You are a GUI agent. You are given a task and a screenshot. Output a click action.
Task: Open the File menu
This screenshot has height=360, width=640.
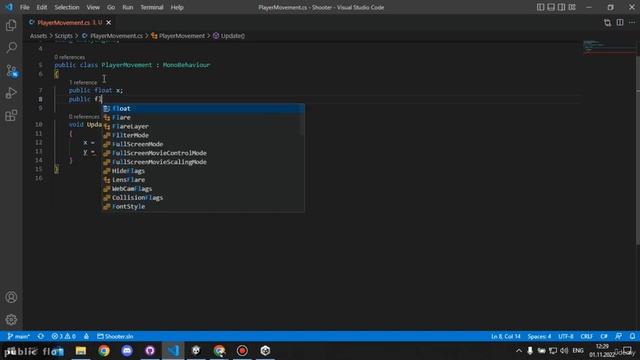[24, 7]
